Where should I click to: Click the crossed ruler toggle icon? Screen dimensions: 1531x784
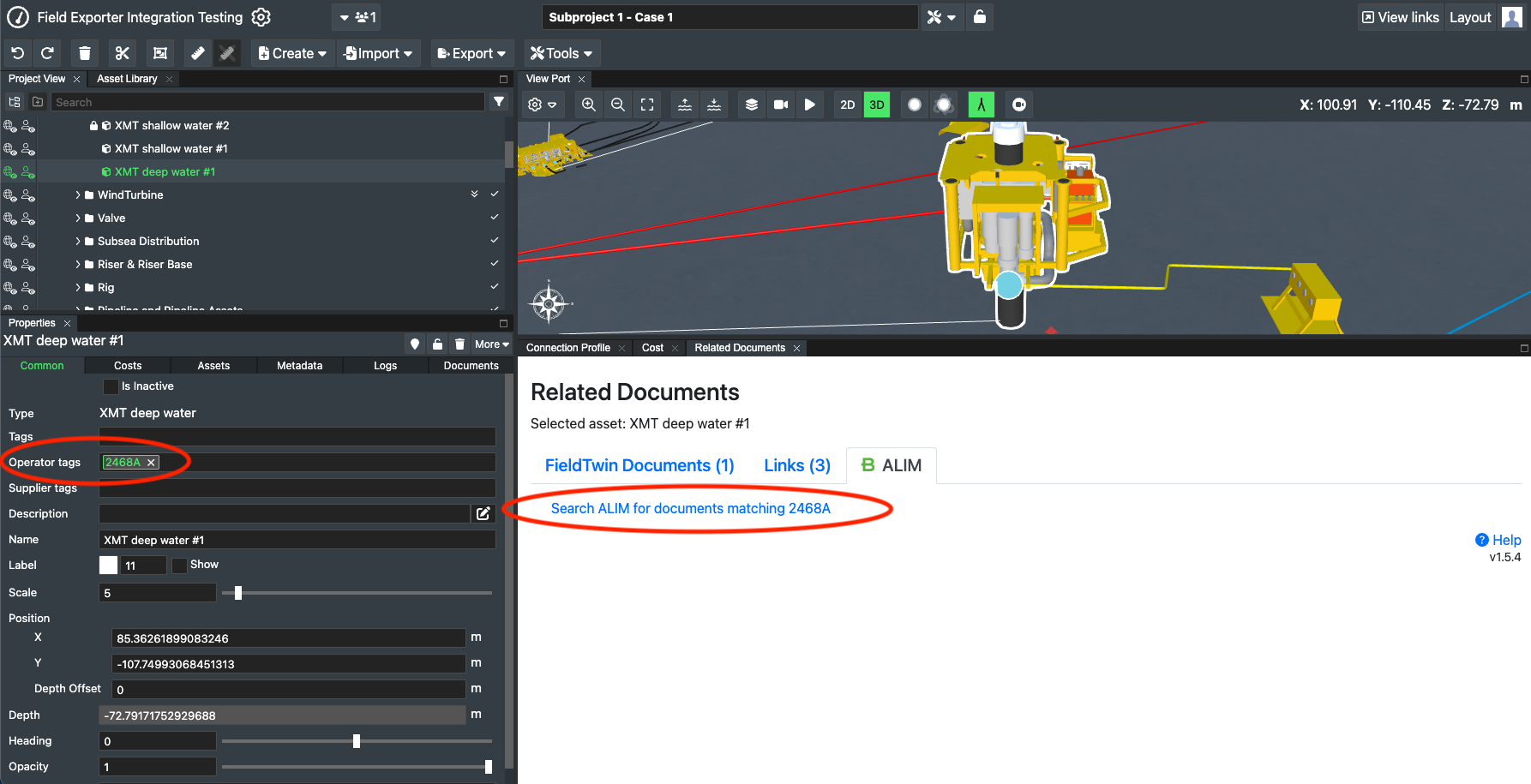tap(227, 53)
